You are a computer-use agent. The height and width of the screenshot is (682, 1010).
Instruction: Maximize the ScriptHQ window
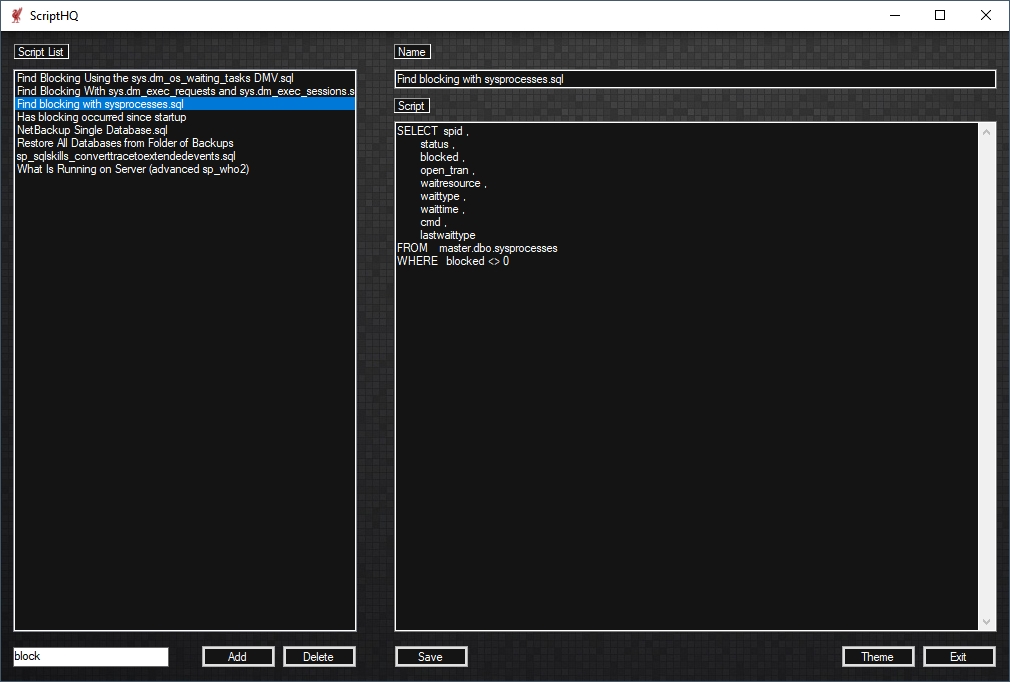(x=939, y=15)
